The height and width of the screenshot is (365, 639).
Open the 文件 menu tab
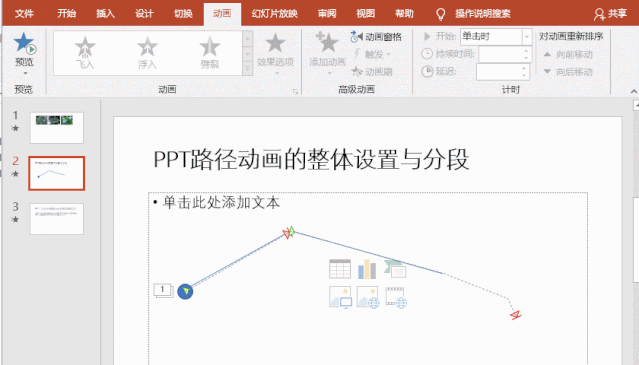(x=24, y=13)
